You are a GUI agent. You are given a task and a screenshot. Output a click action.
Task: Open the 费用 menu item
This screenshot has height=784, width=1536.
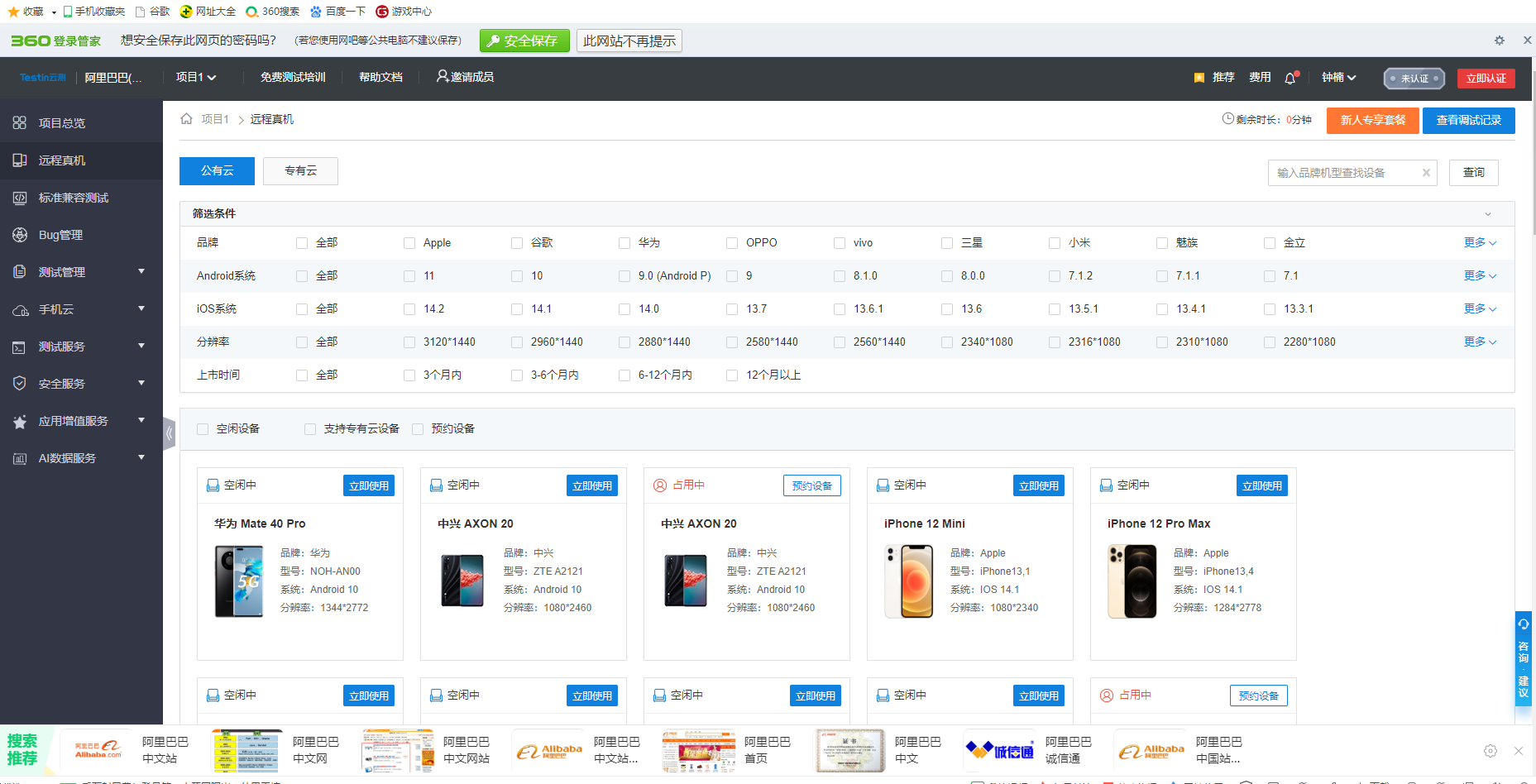click(1260, 77)
